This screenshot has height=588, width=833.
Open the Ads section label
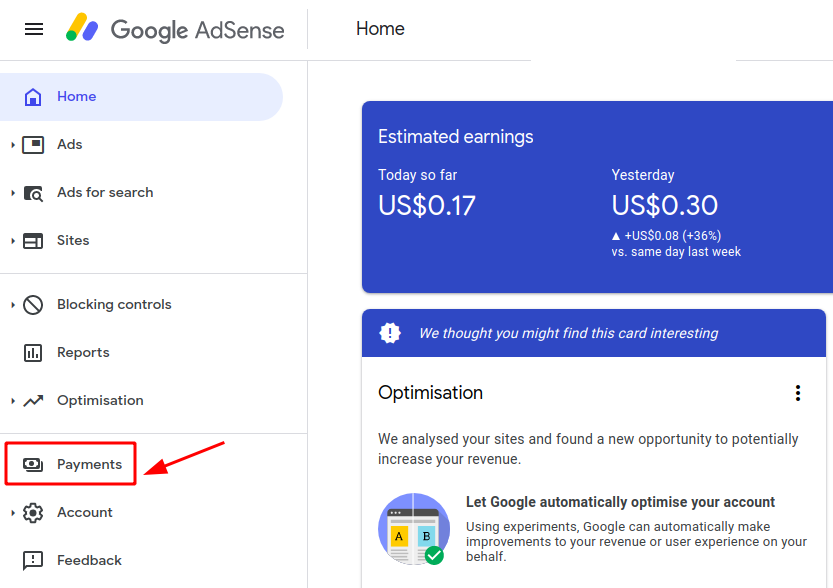point(70,144)
